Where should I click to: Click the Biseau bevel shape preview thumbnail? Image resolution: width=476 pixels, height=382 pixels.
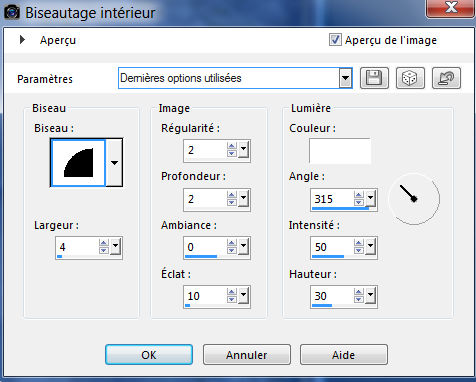click(x=78, y=163)
